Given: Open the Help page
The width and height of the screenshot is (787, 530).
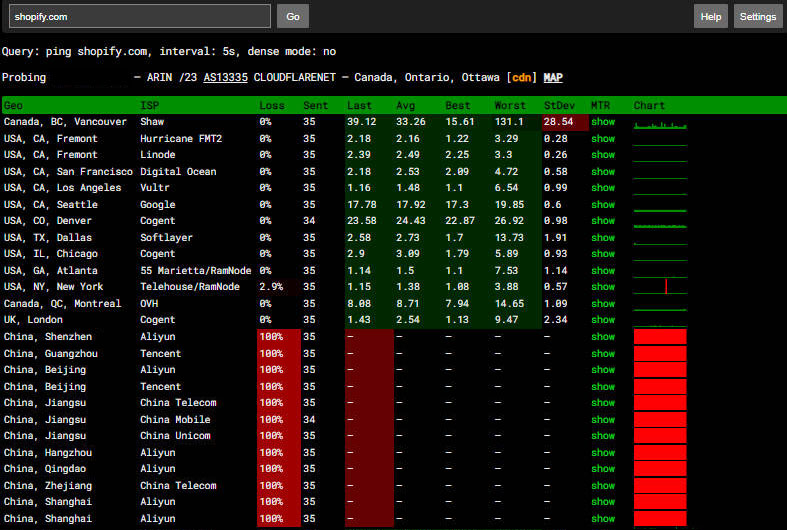Looking at the screenshot, I should [710, 16].
